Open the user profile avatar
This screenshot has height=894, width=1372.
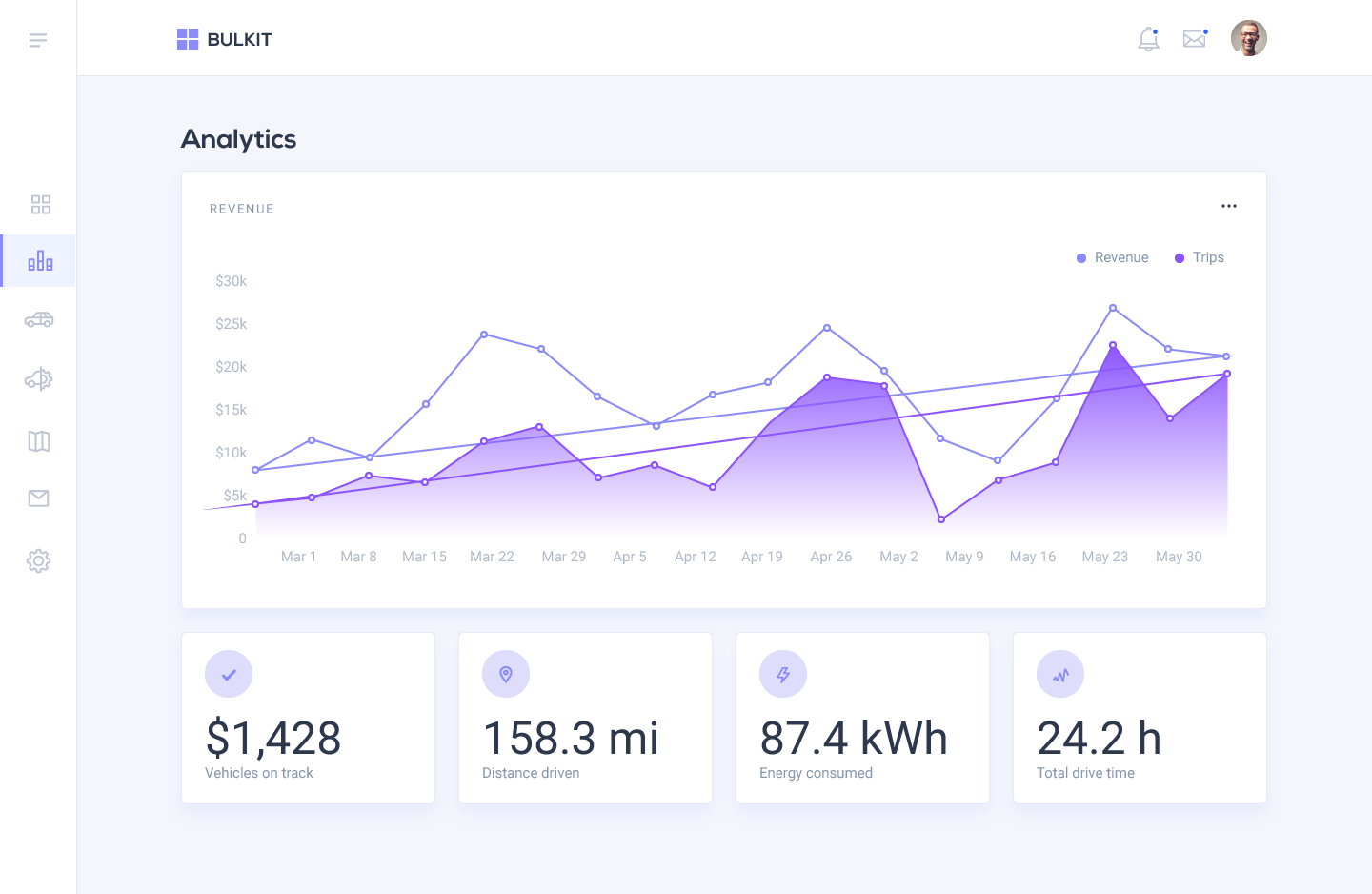click(1248, 38)
